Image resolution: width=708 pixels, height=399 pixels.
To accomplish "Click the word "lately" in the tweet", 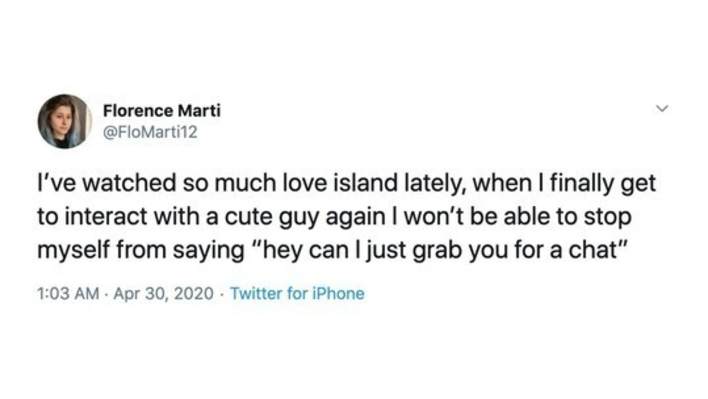I will [435, 184].
